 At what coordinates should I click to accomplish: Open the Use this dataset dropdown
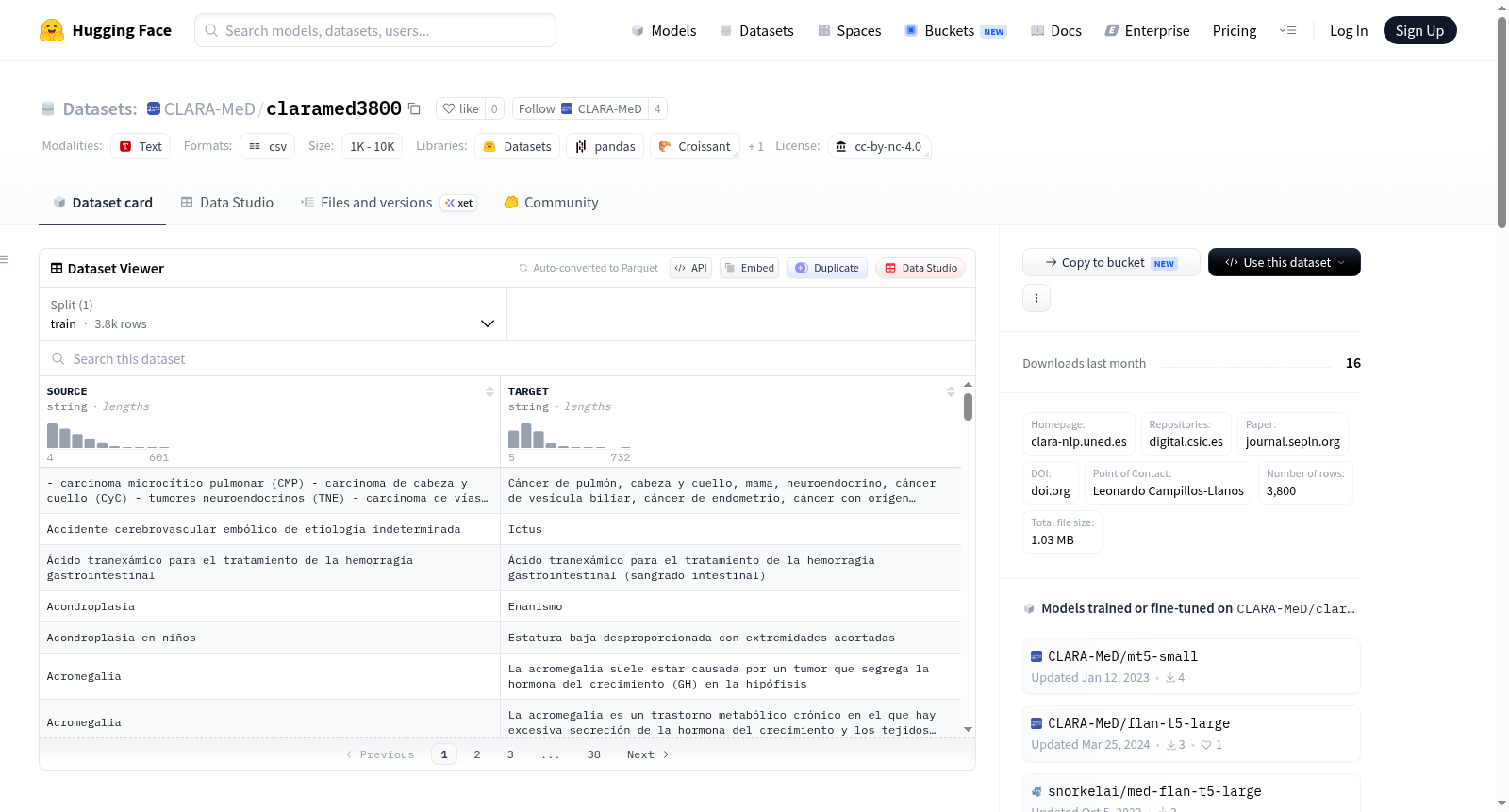pos(1285,262)
